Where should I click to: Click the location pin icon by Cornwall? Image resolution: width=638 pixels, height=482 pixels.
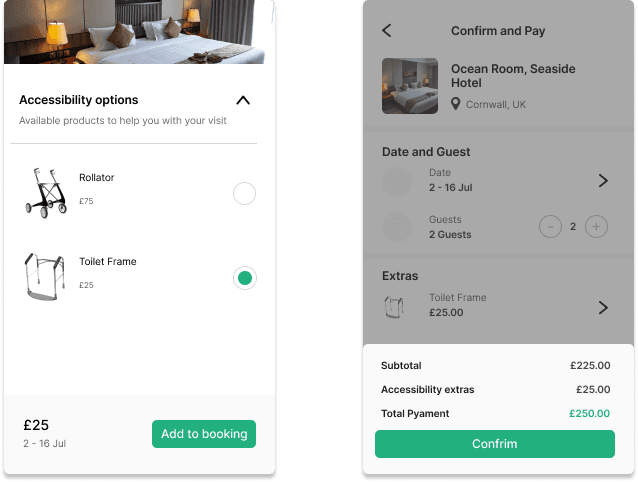coord(456,104)
